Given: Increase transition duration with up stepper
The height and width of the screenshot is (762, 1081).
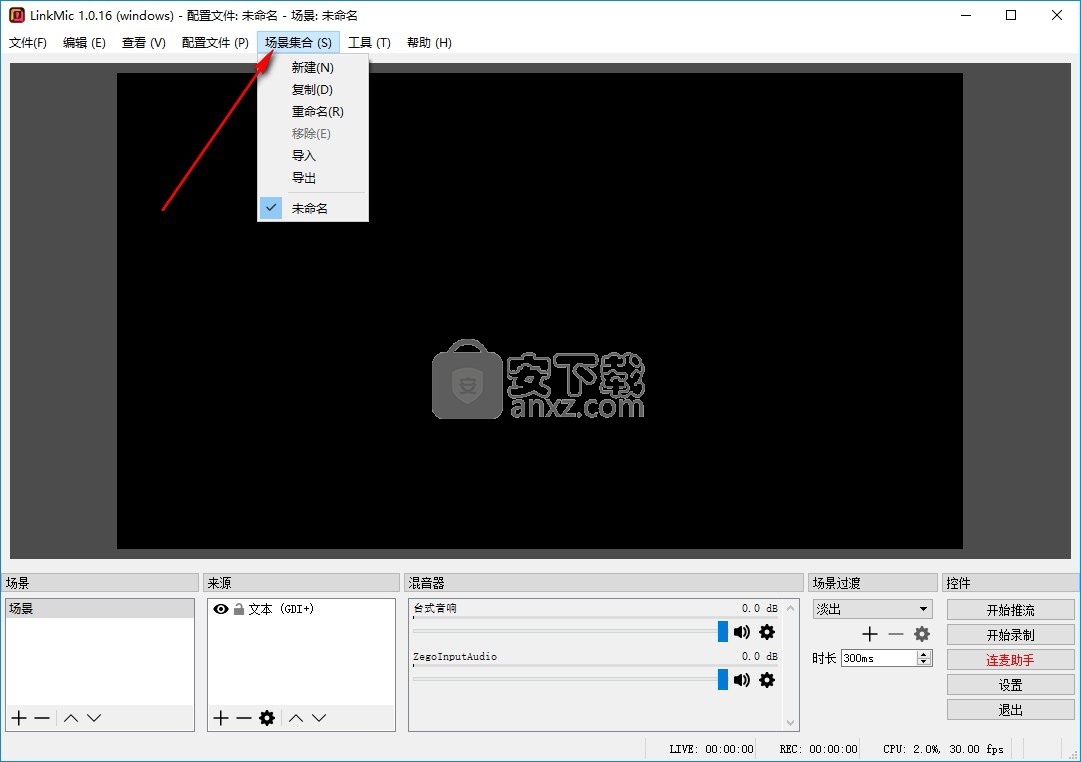Looking at the screenshot, I should tap(925, 654).
